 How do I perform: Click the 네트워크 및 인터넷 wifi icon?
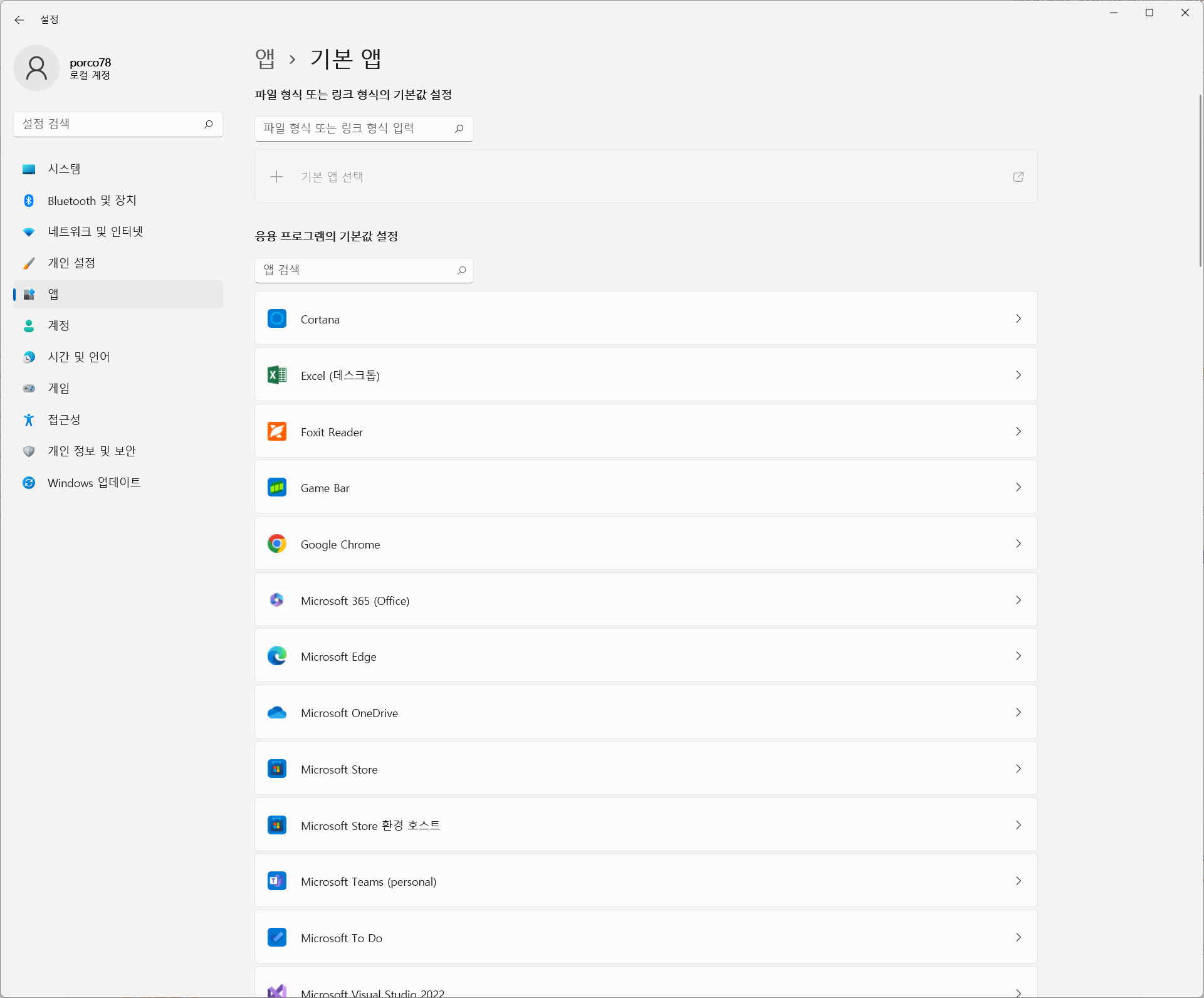pyautogui.click(x=29, y=232)
